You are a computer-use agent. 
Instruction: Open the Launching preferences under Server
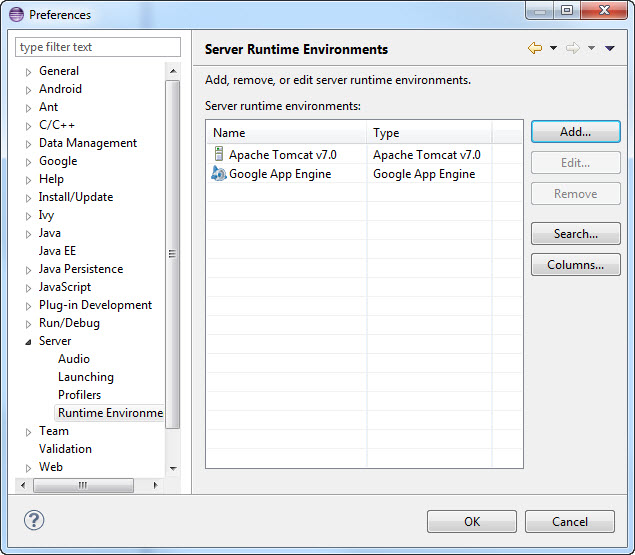coord(86,377)
